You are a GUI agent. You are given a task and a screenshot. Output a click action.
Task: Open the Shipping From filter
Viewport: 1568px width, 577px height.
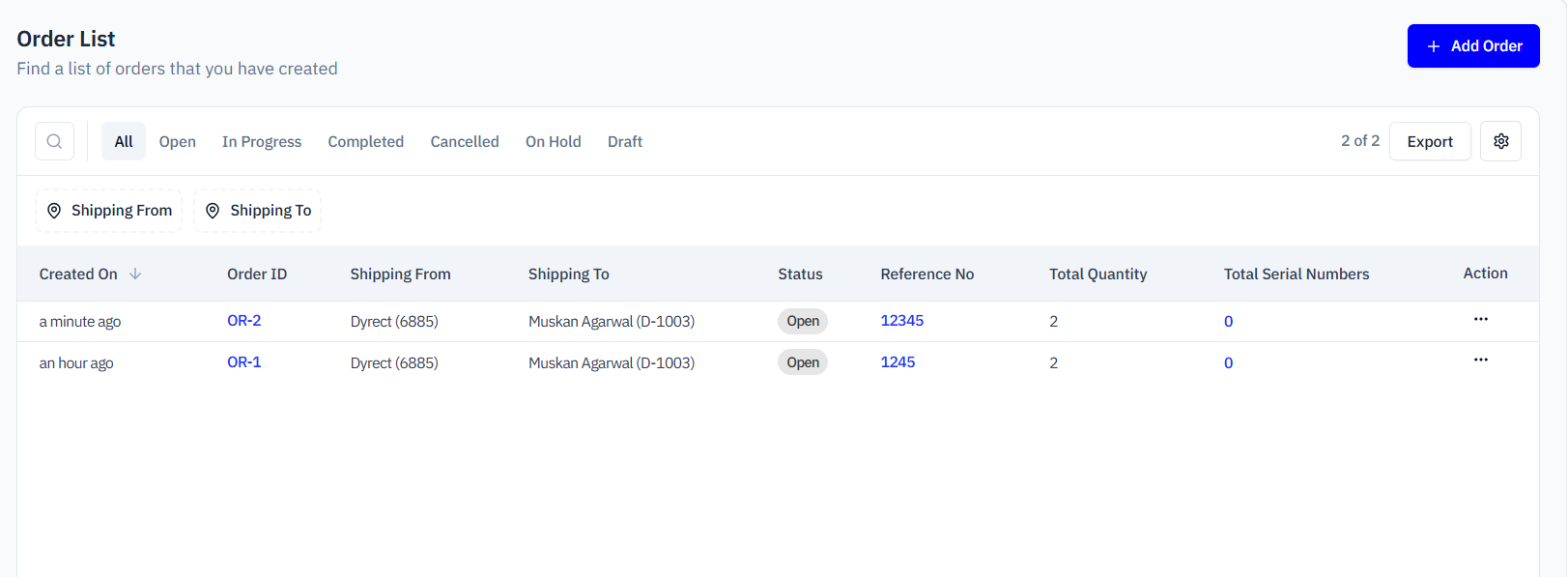(x=109, y=211)
